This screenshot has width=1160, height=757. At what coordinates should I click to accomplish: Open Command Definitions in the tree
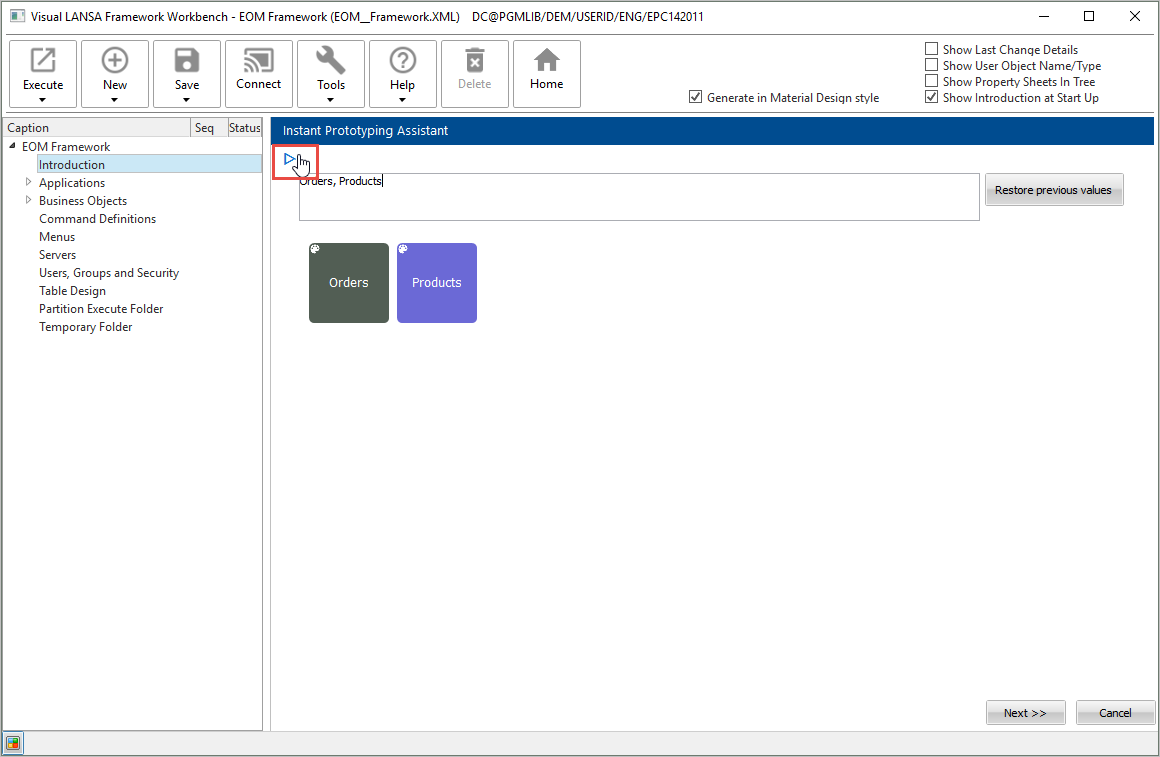click(x=98, y=219)
